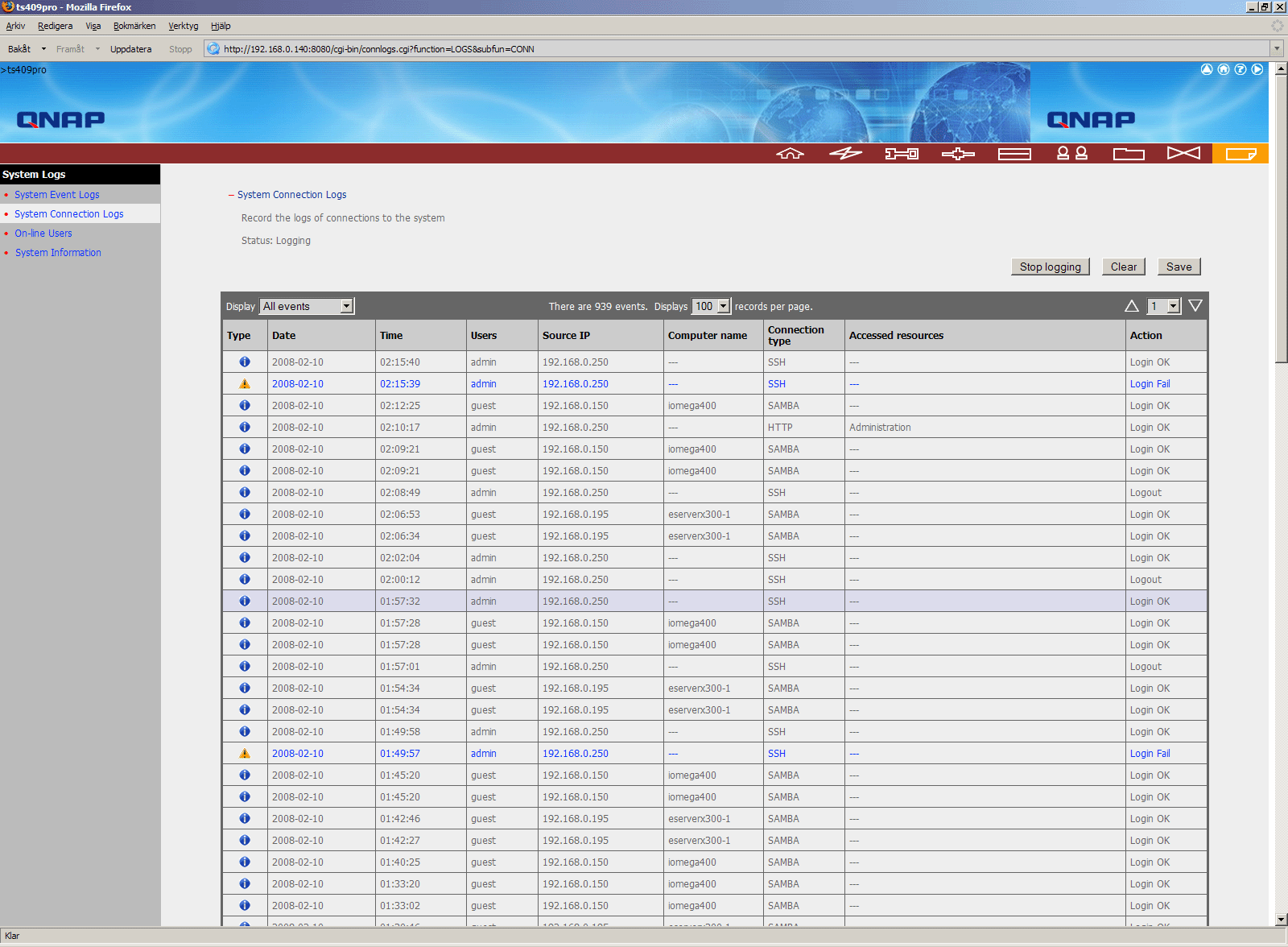This screenshot has width=1288, height=947.
Task: Click the round home icon in the banner
Action: [1224, 69]
